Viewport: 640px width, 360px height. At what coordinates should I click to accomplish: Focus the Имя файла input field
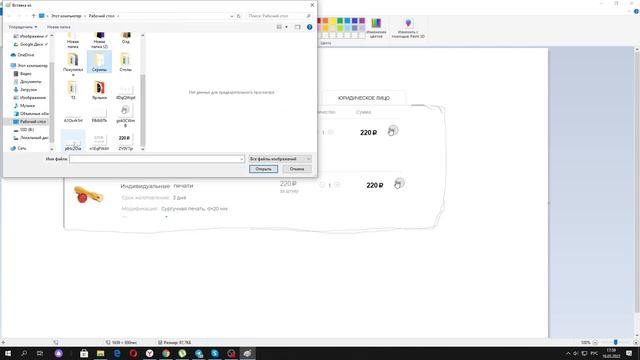click(x=157, y=159)
